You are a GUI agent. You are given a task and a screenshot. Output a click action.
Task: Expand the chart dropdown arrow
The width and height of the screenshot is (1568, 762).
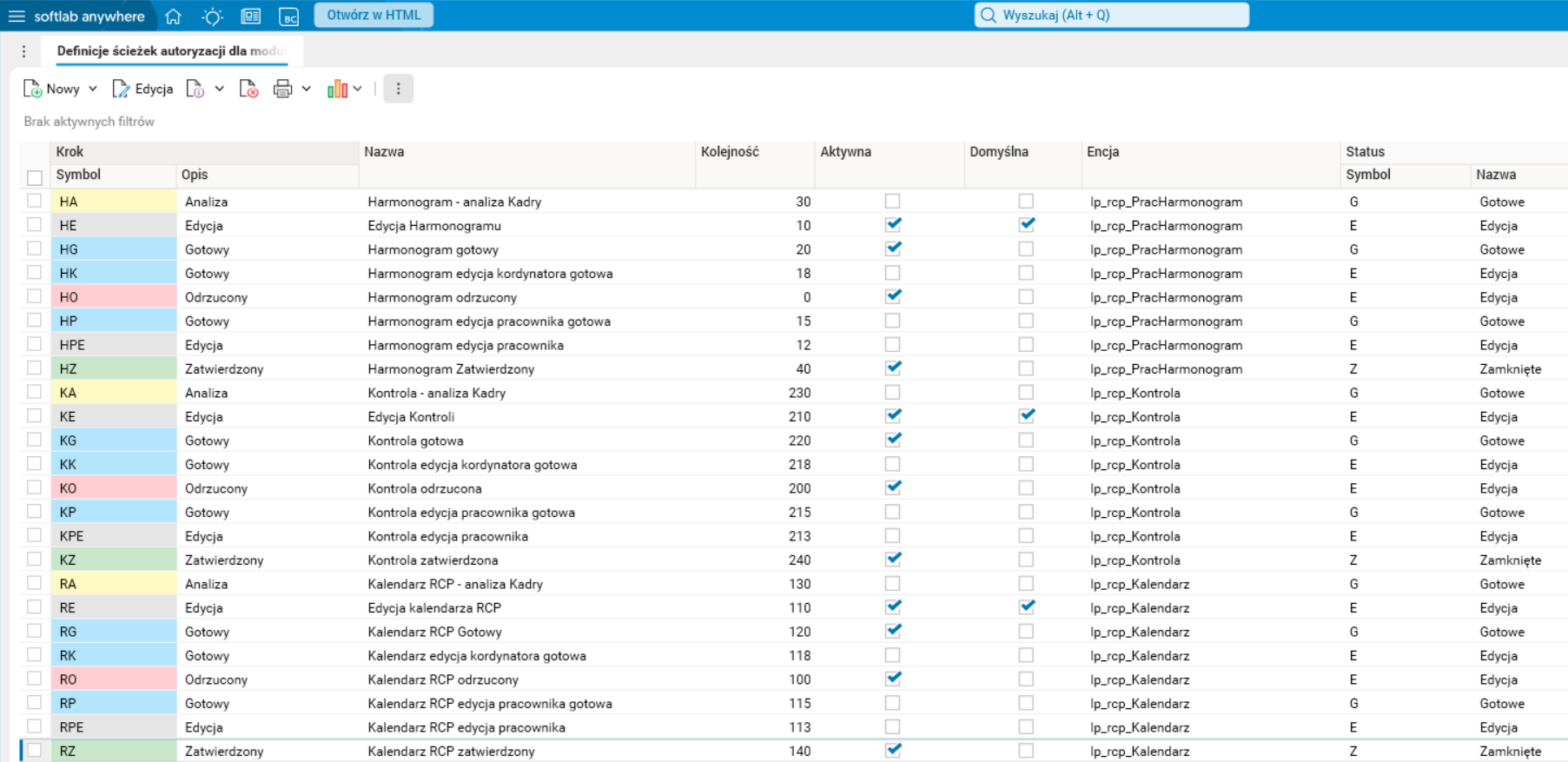click(x=358, y=89)
